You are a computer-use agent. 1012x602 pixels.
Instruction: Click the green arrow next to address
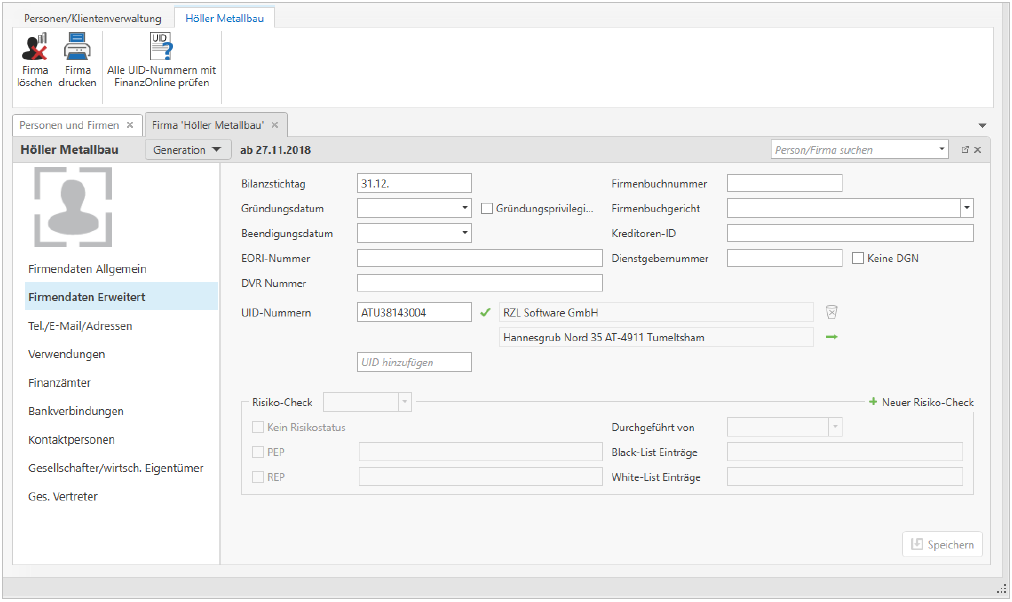pyautogui.click(x=831, y=337)
